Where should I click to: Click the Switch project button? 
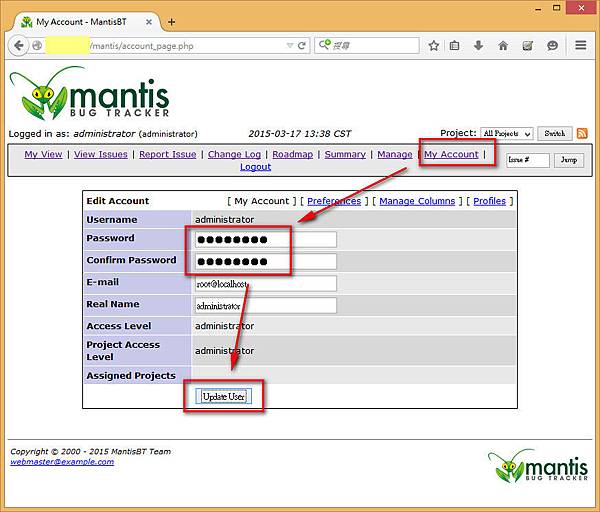coord(554,134)
